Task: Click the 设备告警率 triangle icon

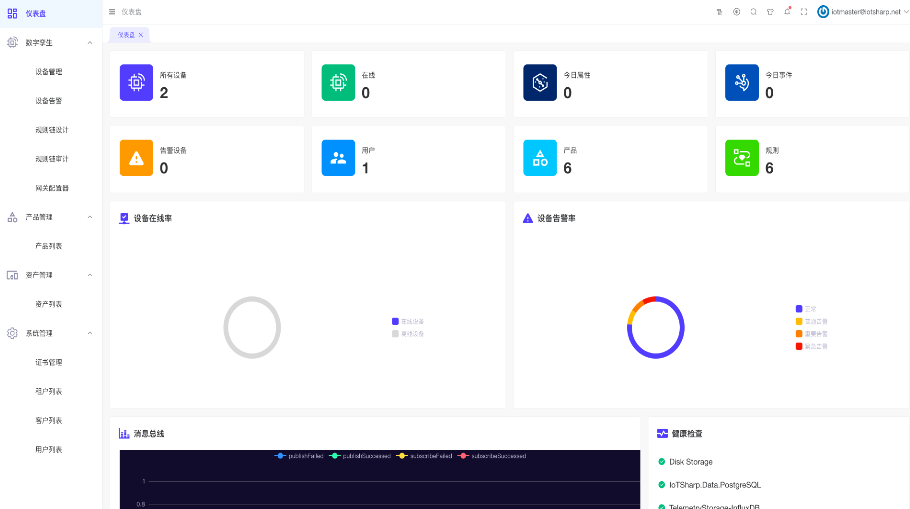Action: (x=528, y=218)
